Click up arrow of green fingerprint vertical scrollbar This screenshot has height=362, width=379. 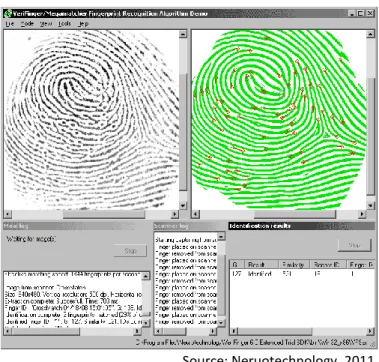click(371, 34)
